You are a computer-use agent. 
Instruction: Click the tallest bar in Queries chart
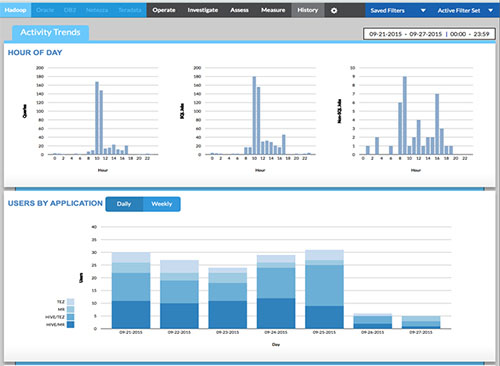(x=97, y=118)
